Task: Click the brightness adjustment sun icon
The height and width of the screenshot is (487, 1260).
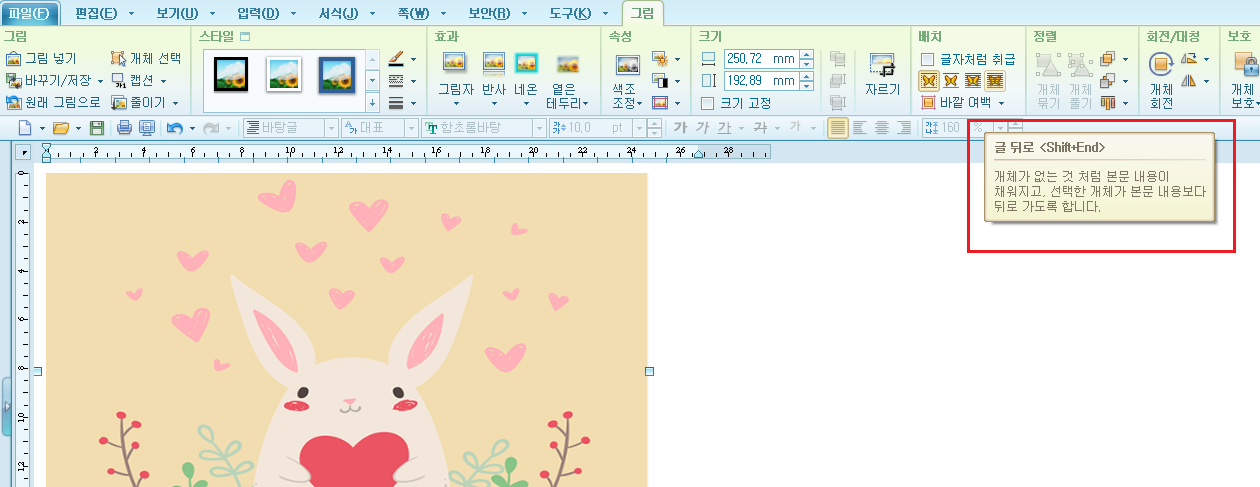Action: [659, 59]
